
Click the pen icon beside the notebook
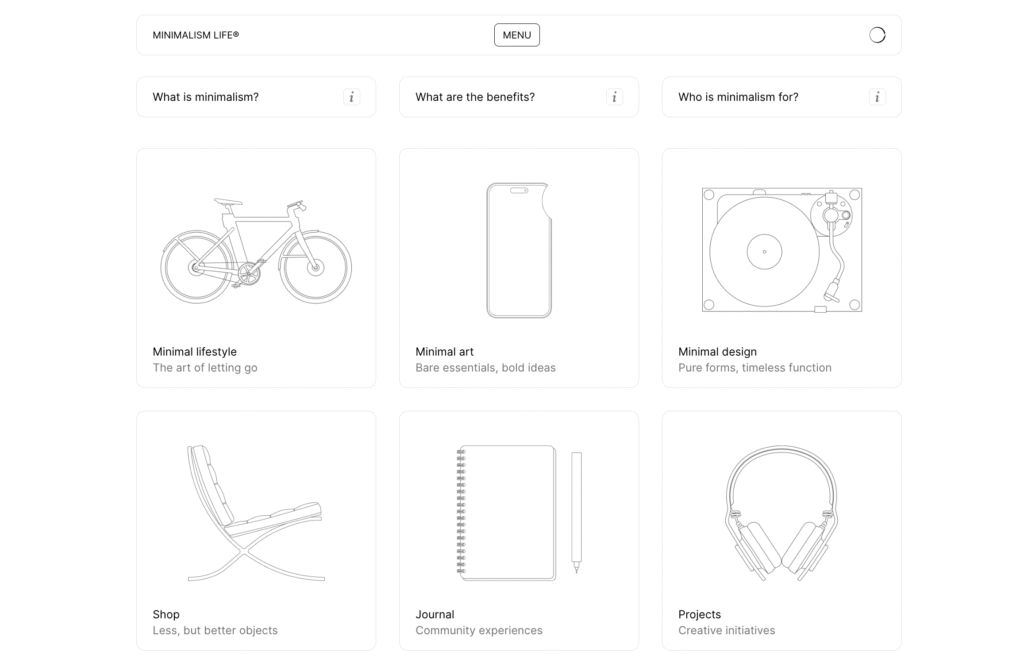[x=577, y=512]
